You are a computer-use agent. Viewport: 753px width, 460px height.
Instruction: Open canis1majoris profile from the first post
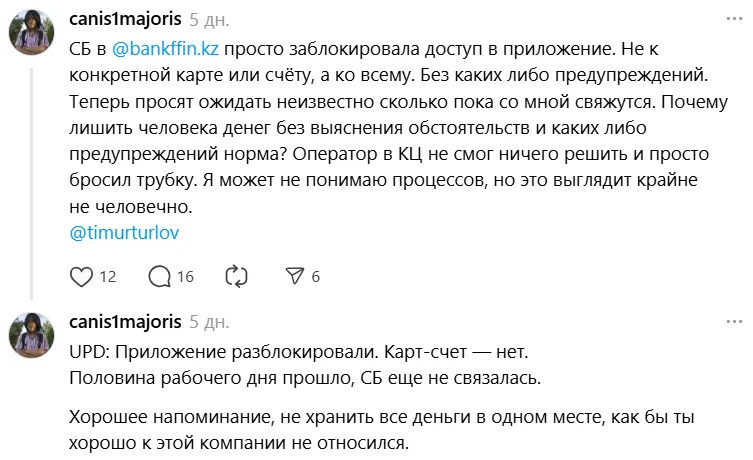coord(126,18)
